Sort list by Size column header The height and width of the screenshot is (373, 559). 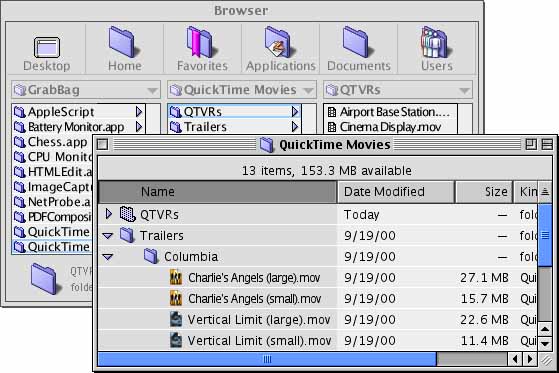tap(484, 192)
